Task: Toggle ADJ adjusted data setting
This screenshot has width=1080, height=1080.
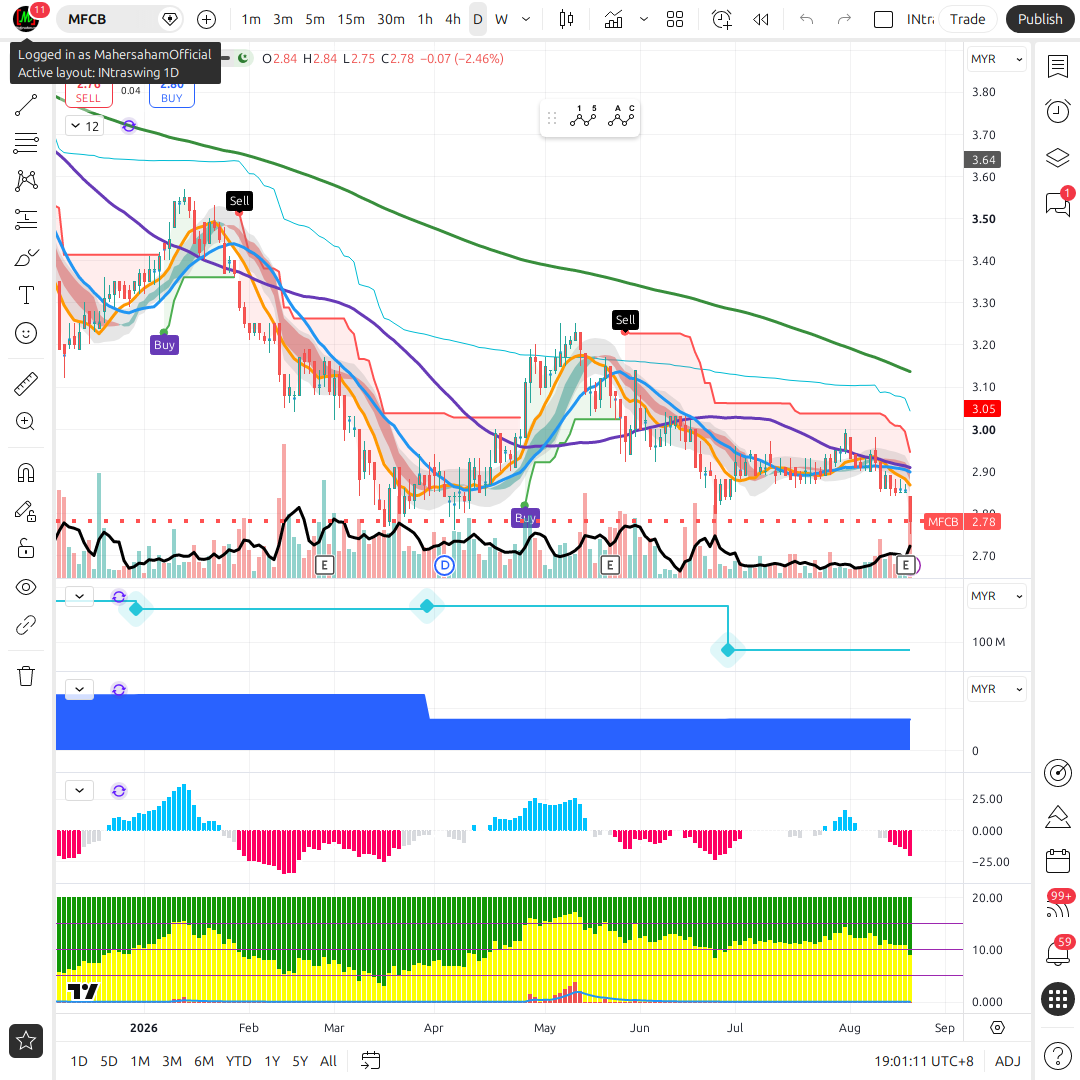Action: coord(1008,1061)
